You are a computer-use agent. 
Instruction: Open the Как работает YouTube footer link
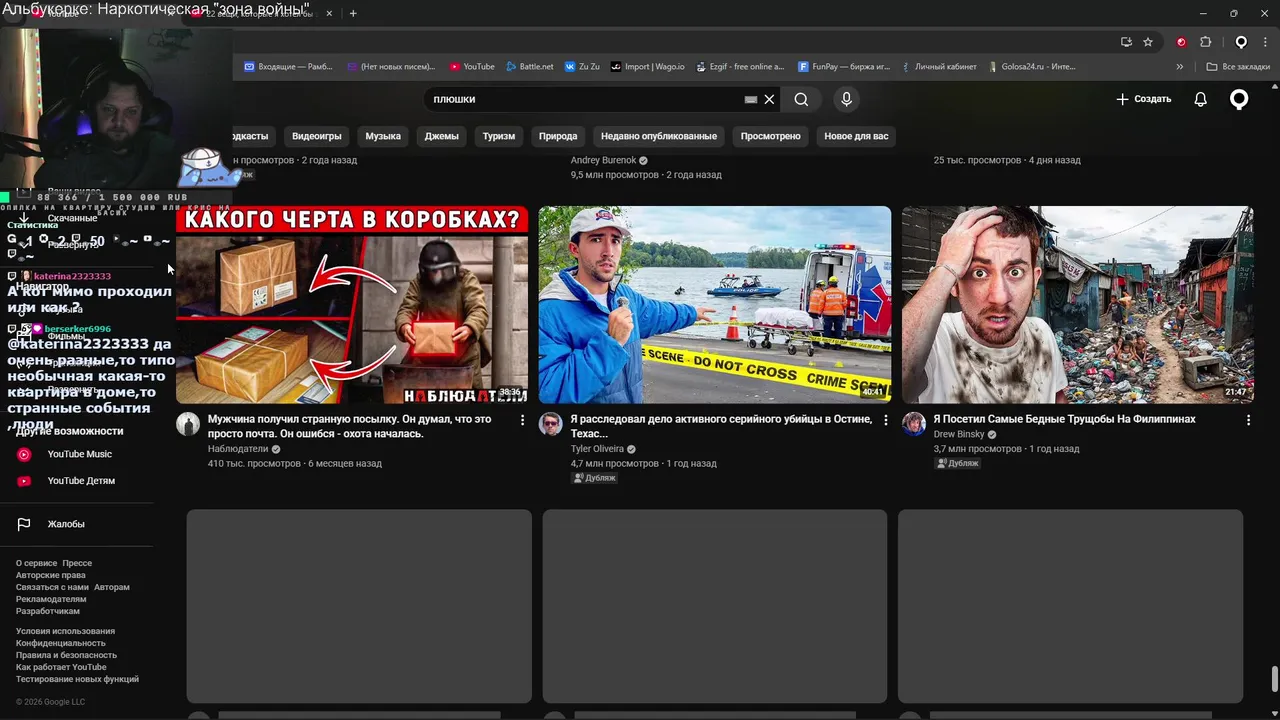tap(61, 667)
